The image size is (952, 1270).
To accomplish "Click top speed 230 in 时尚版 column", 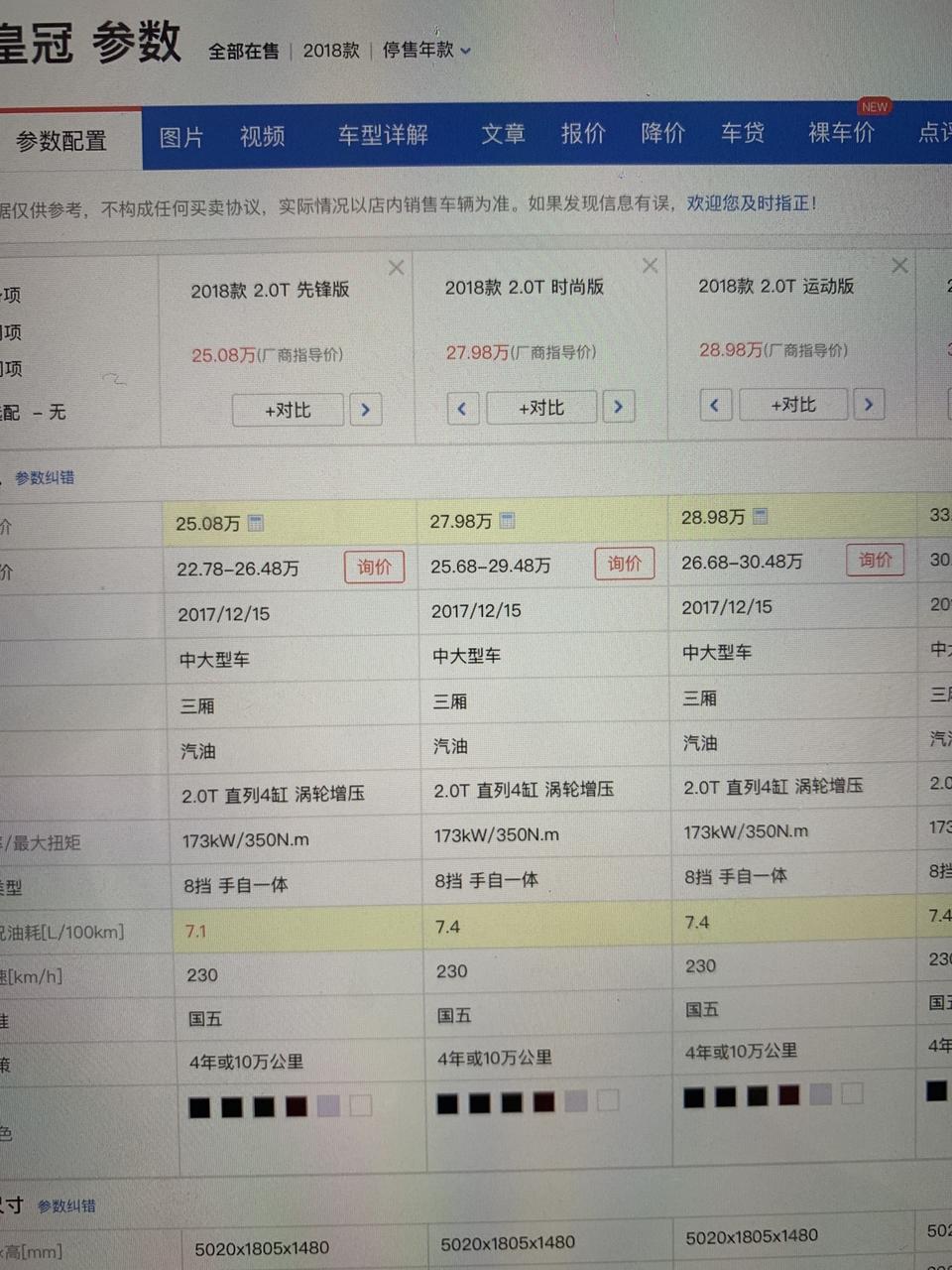I will [x=451, y=971].
